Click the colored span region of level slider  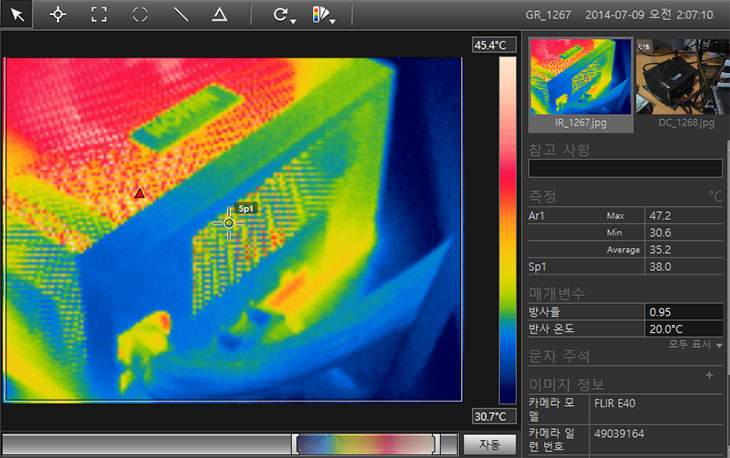coord(365,444)
